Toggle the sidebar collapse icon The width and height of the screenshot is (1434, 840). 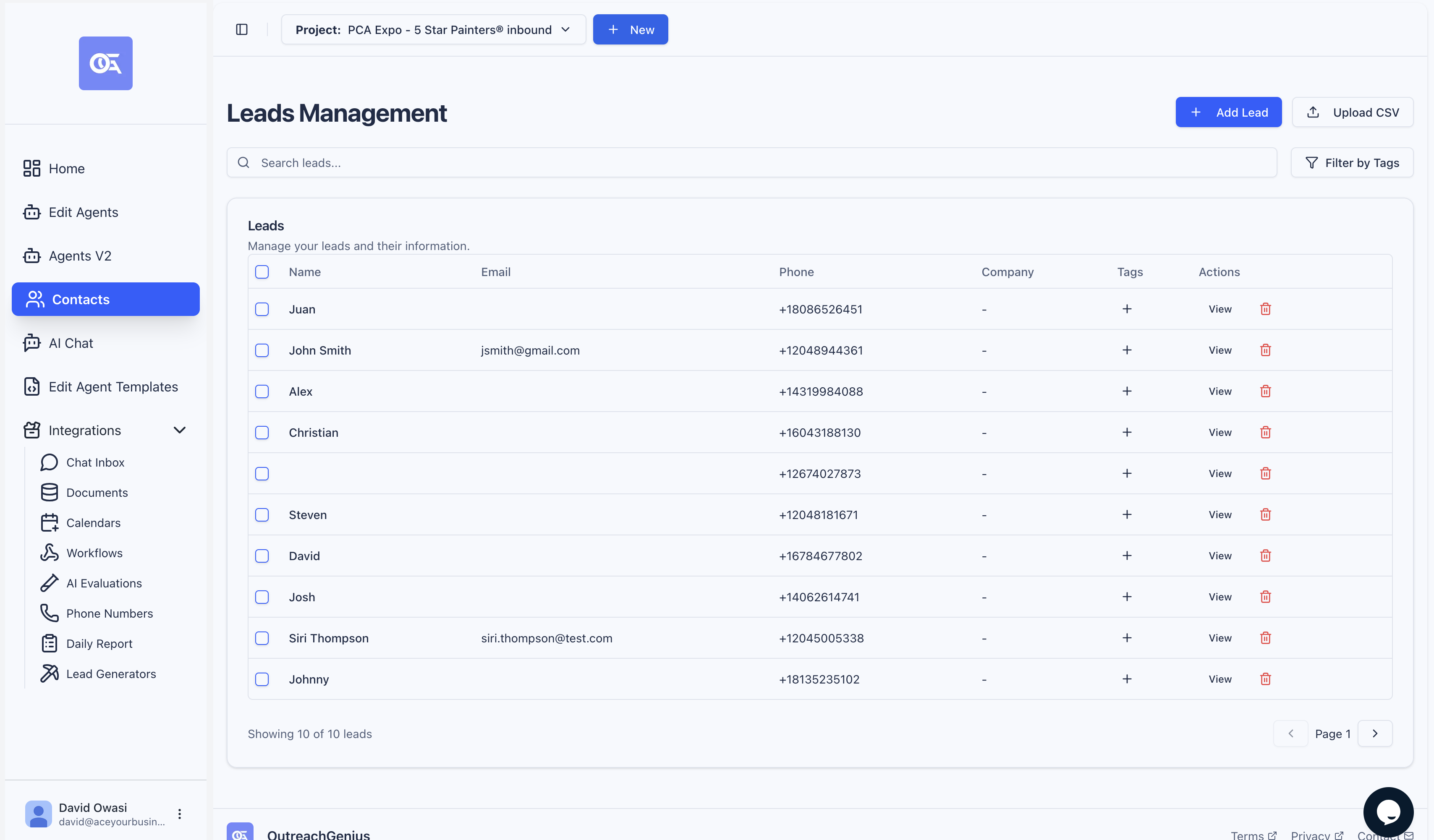tap(242, 29)
